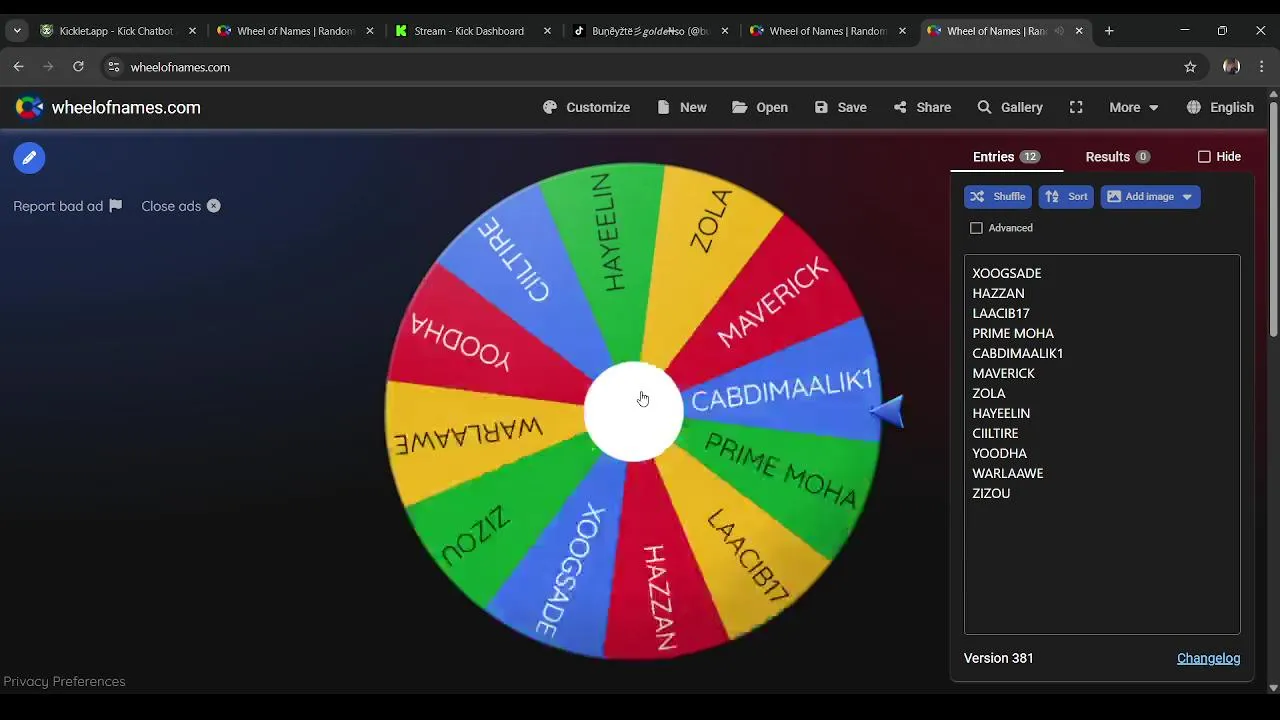Click the address bar URL field
This screenshot has height=720, width=1280.
(640, 67)
